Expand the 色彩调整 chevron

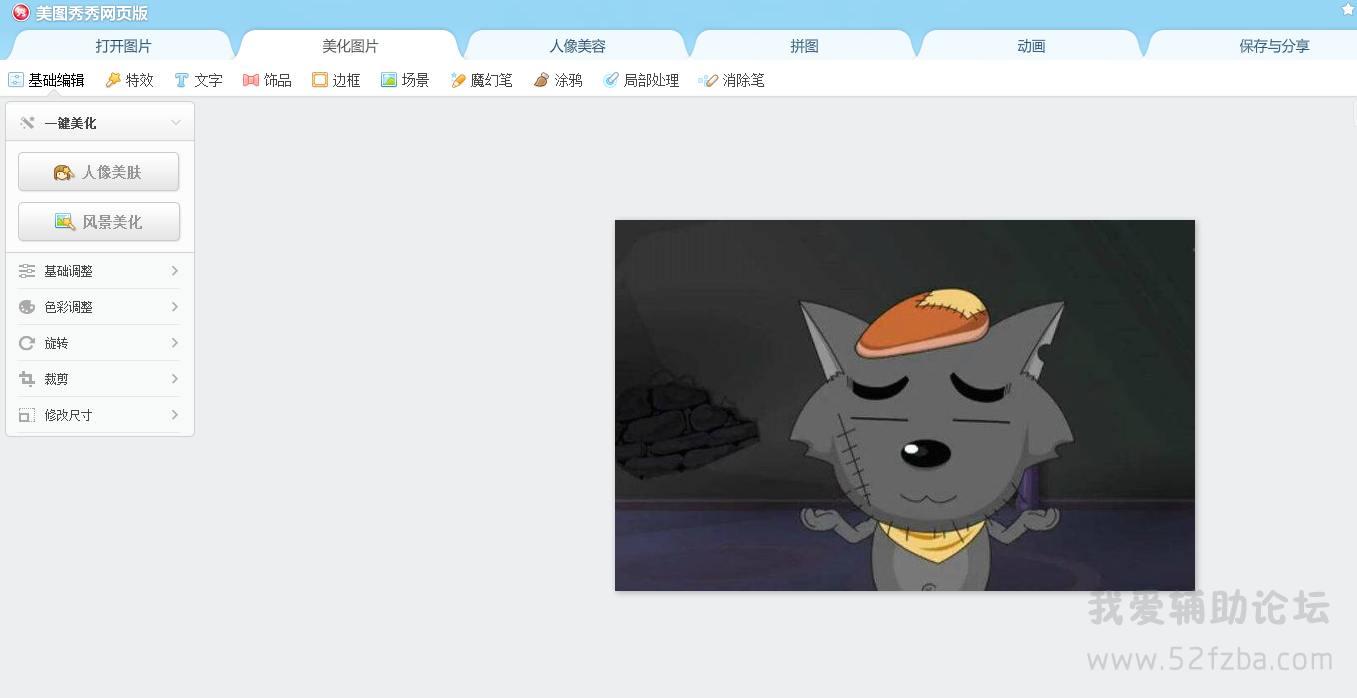click(x=175, y=307)
